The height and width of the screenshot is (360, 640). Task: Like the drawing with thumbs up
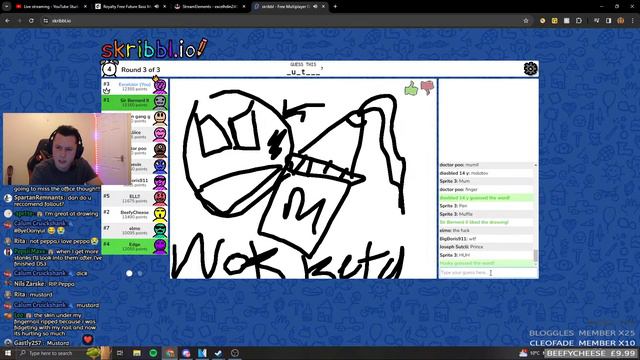click(x=411, y=88)
